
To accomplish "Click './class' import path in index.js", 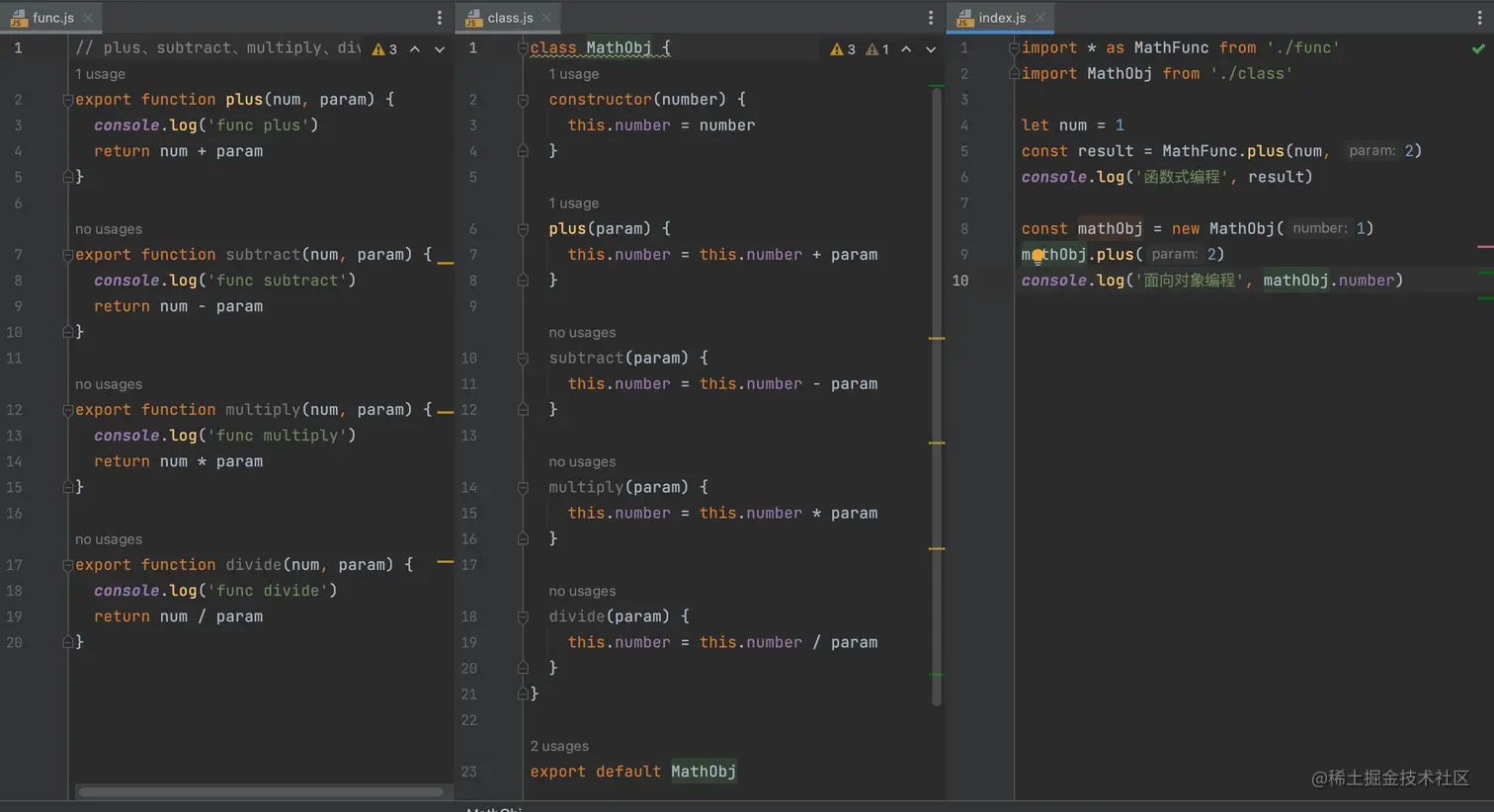I will click(x=1251, y=74).
